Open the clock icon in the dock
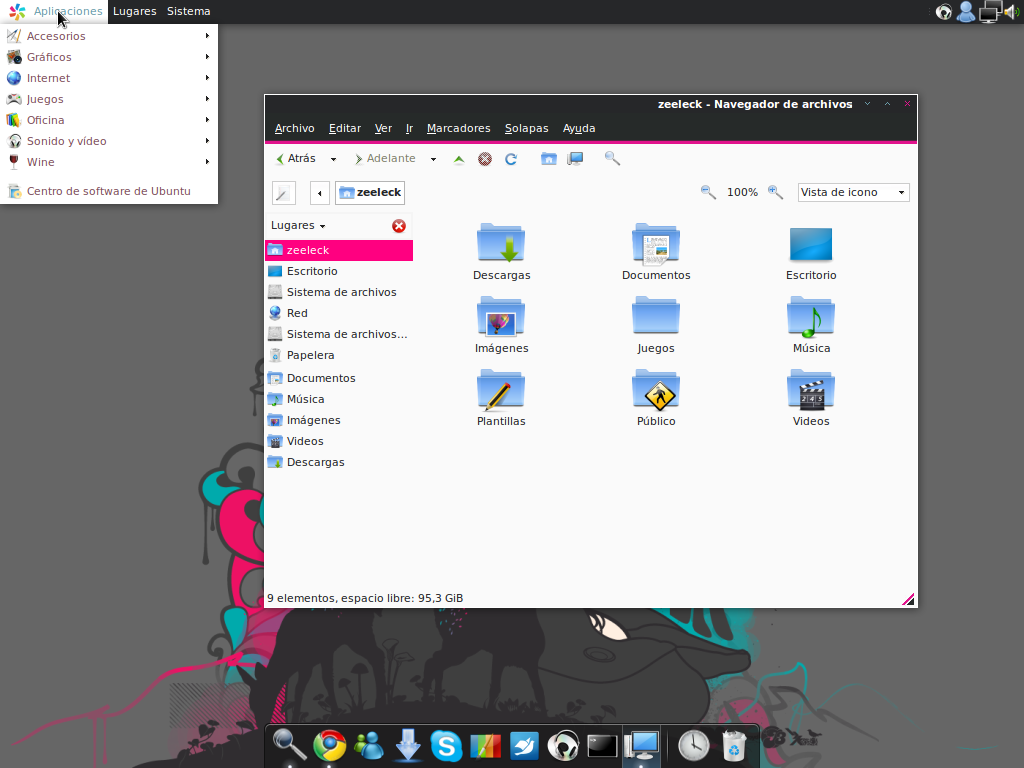 tap(694, 745)
